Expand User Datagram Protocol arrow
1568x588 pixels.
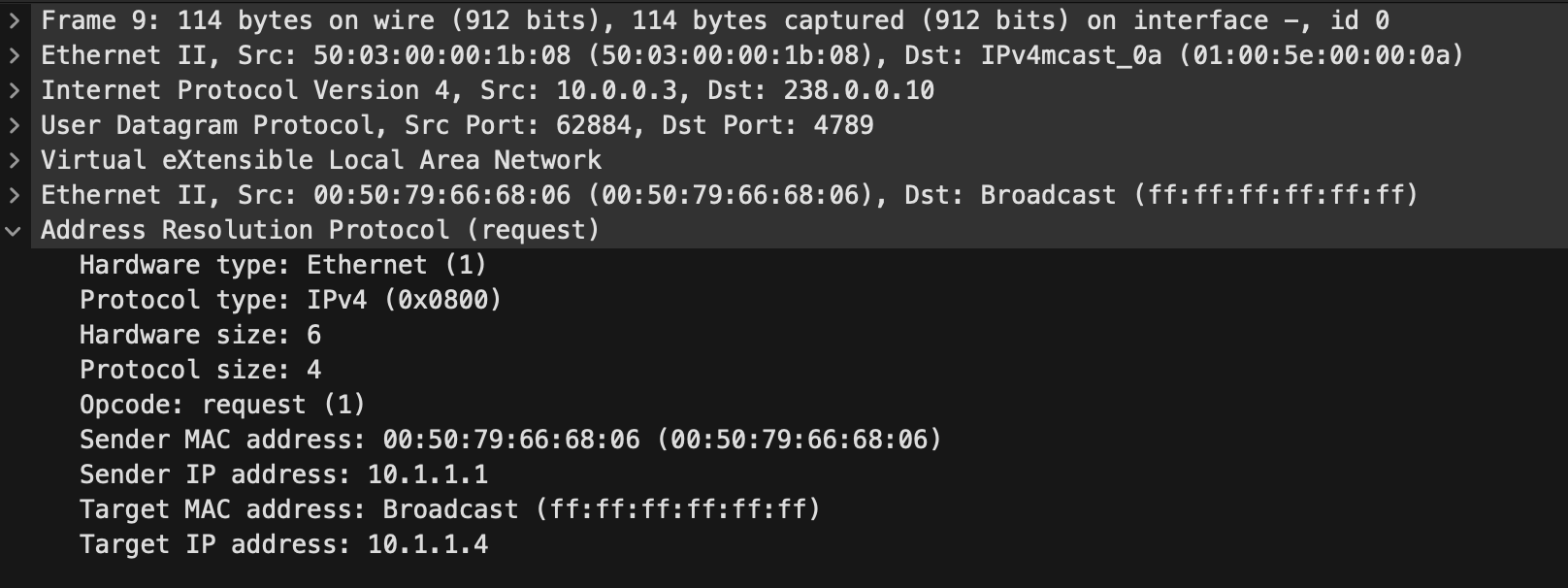tap(14, 125)
